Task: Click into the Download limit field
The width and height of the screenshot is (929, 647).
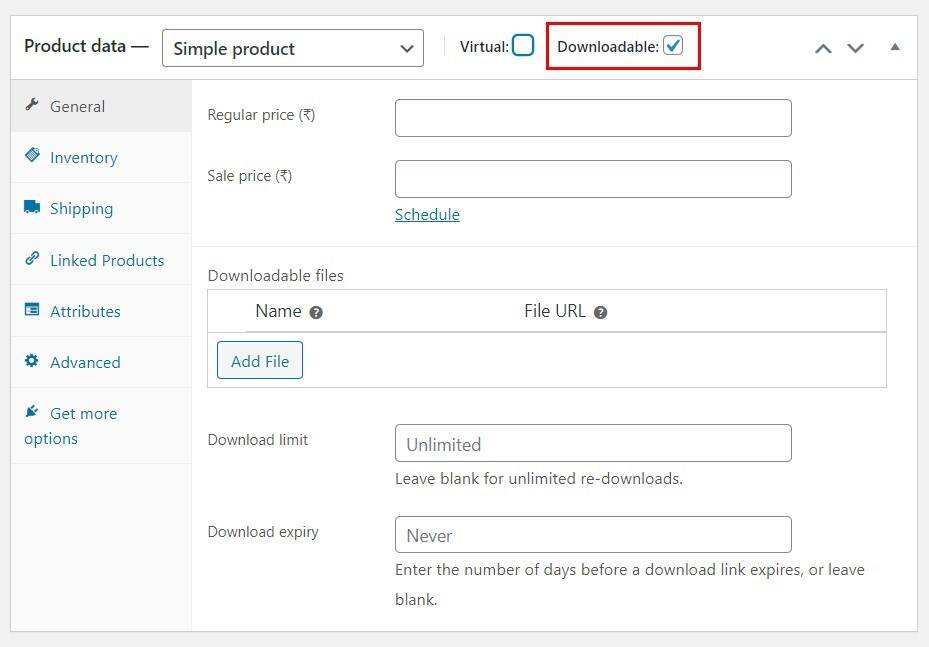Action: (x=593, y=443)
